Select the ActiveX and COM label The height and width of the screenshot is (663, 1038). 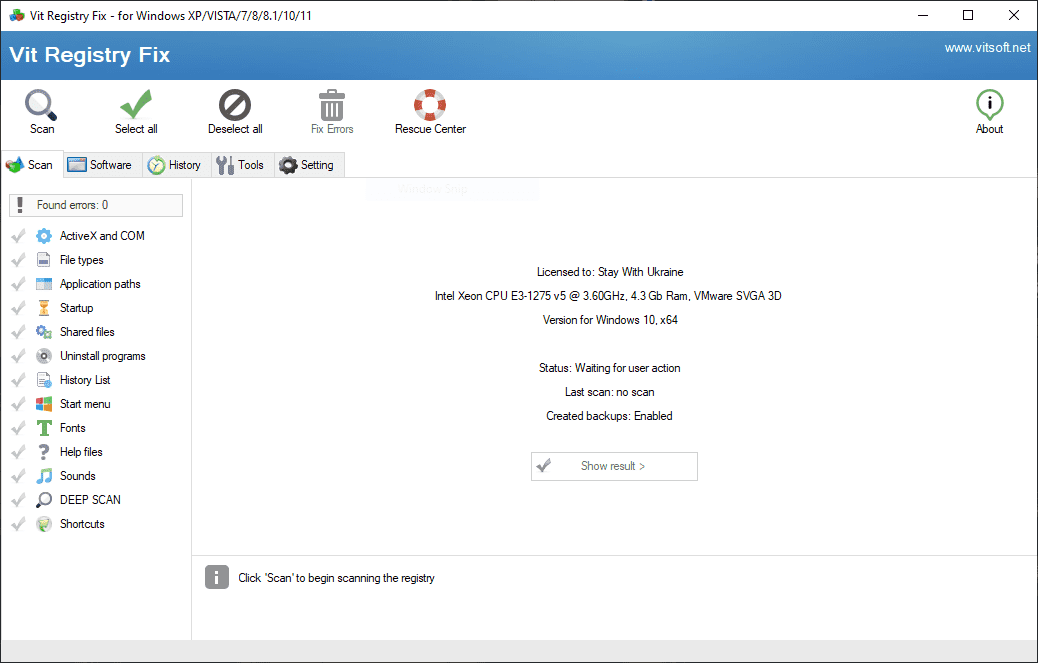tap(102, 236)
